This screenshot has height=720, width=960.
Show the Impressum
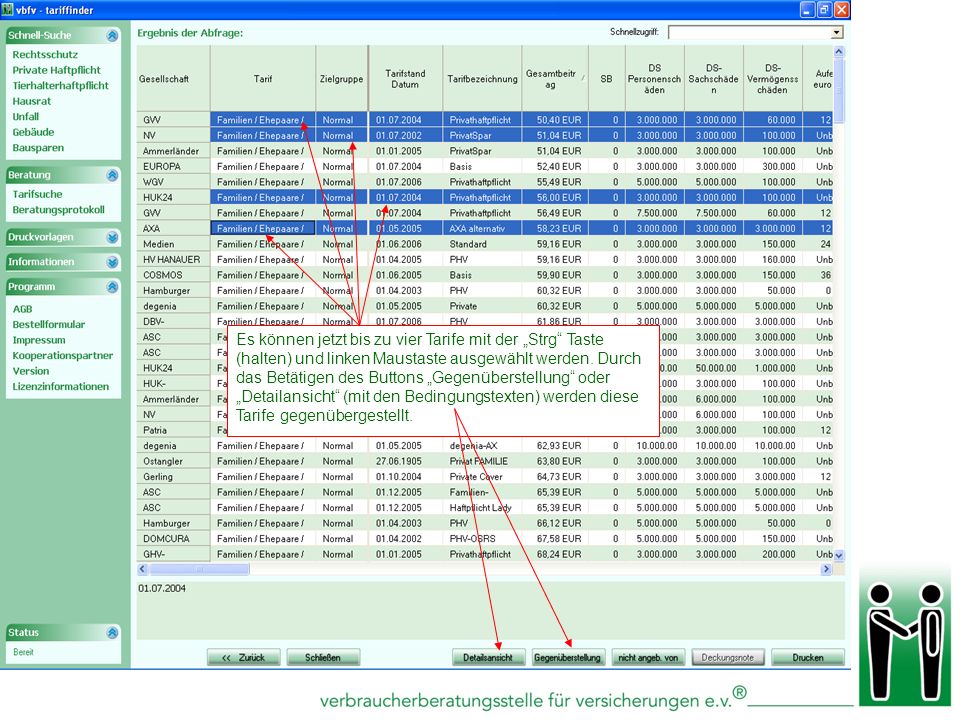point(39,340)
